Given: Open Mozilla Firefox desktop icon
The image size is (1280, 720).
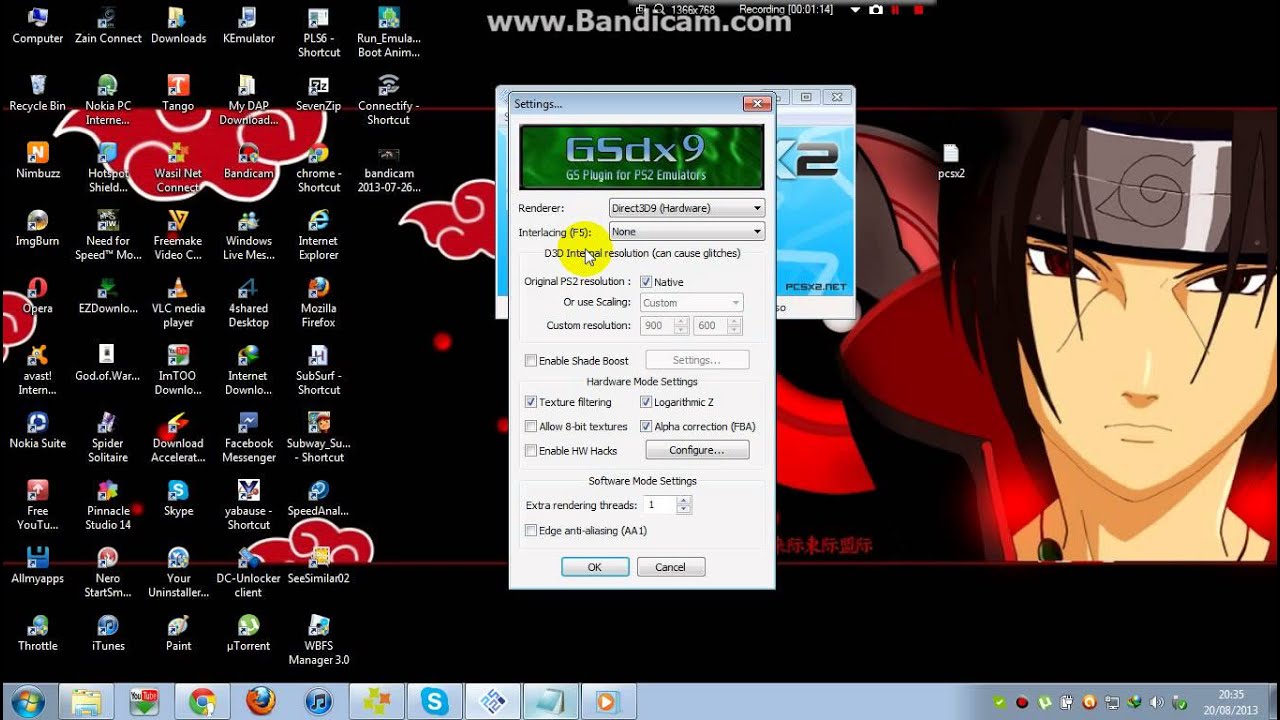Looking at the screenshot, I should pos(319,302).
